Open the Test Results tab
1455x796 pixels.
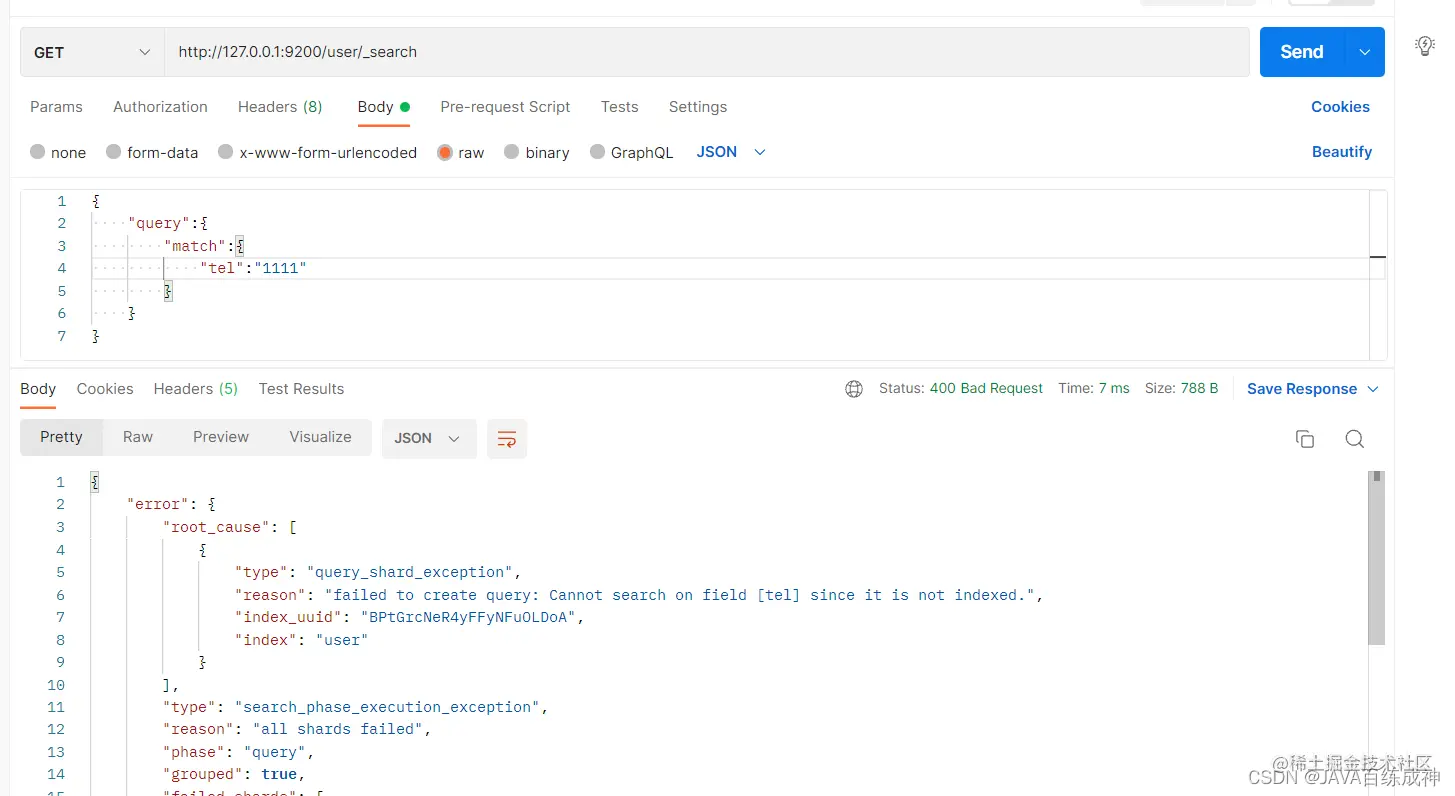pyautogui.click(x=301, y=389)
